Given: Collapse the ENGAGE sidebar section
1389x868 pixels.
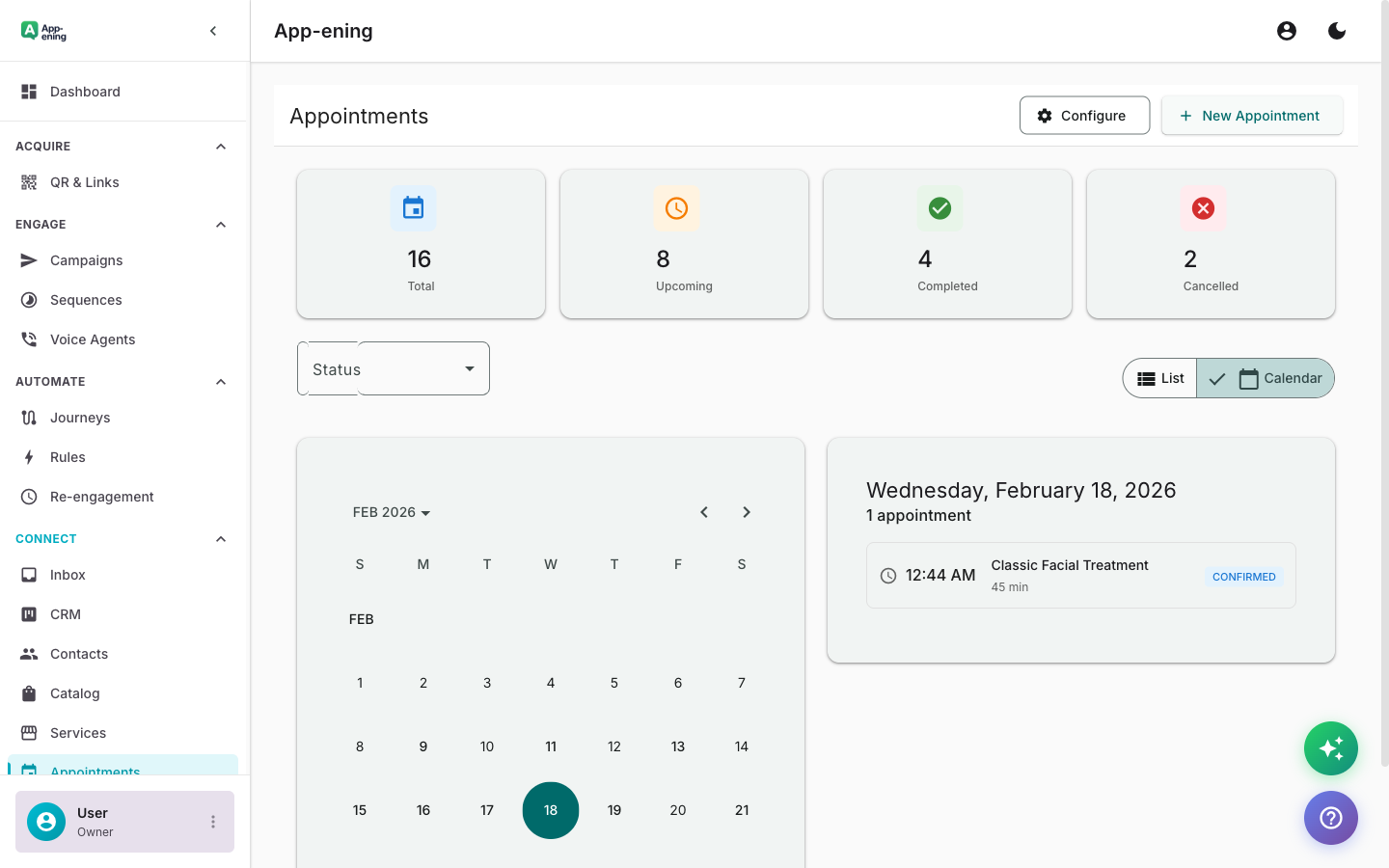Looking at the screenshot, I should click(x=221, y=224).
